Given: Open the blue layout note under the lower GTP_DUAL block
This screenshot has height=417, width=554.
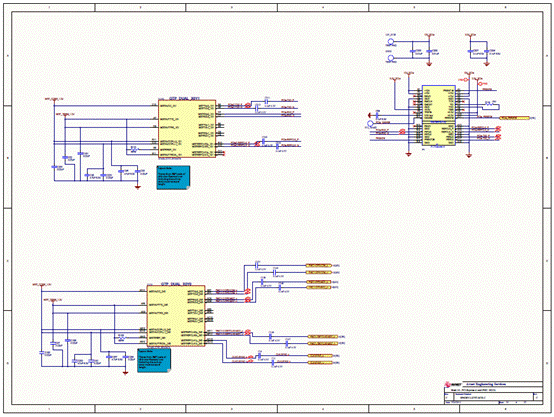Looking at the screenshot, I should click(154, 360).
